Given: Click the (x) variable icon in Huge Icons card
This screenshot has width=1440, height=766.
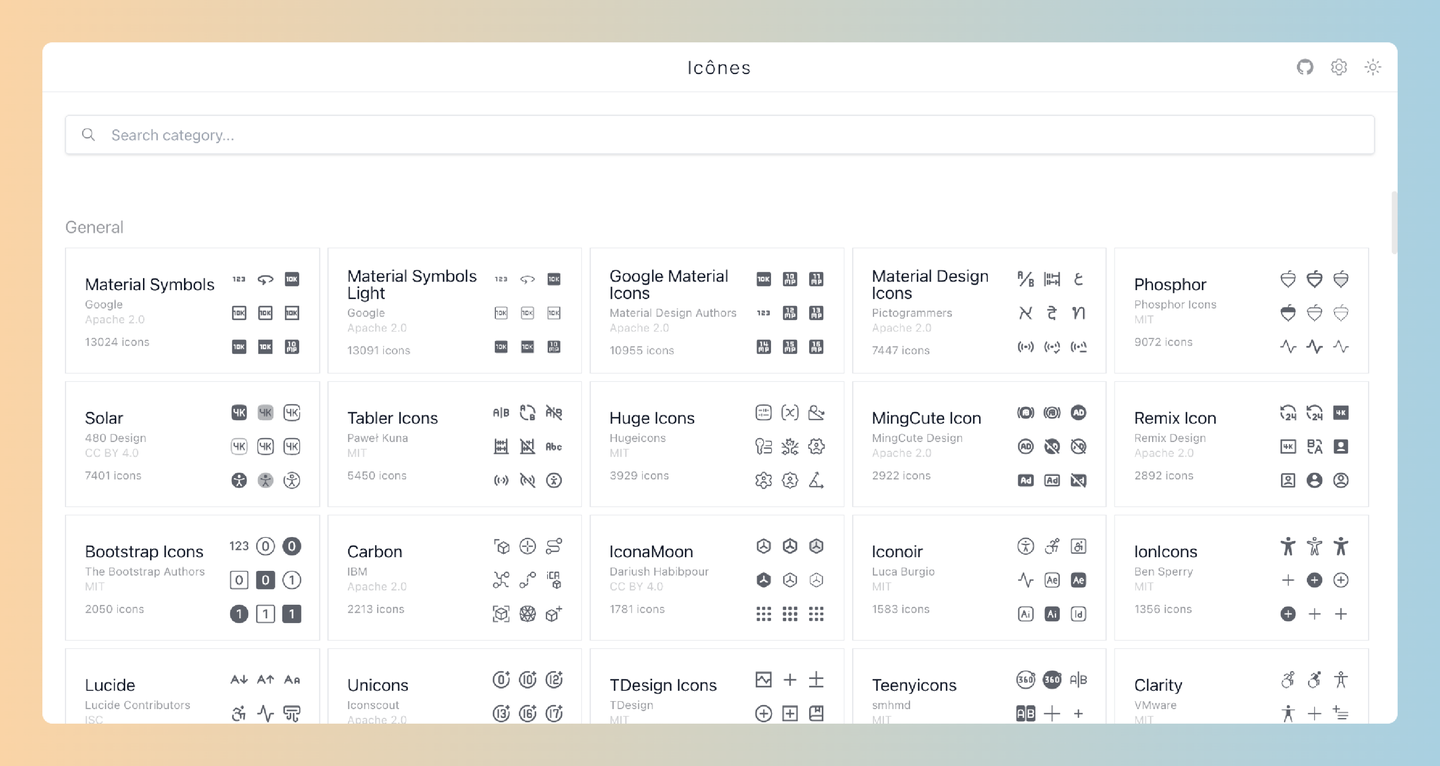Looking at the screenshot, I should (790, 413).
